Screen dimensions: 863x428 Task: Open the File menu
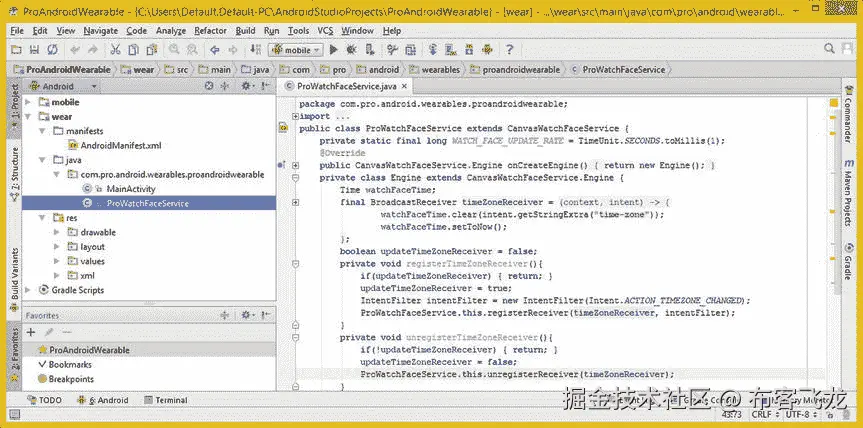17,31
